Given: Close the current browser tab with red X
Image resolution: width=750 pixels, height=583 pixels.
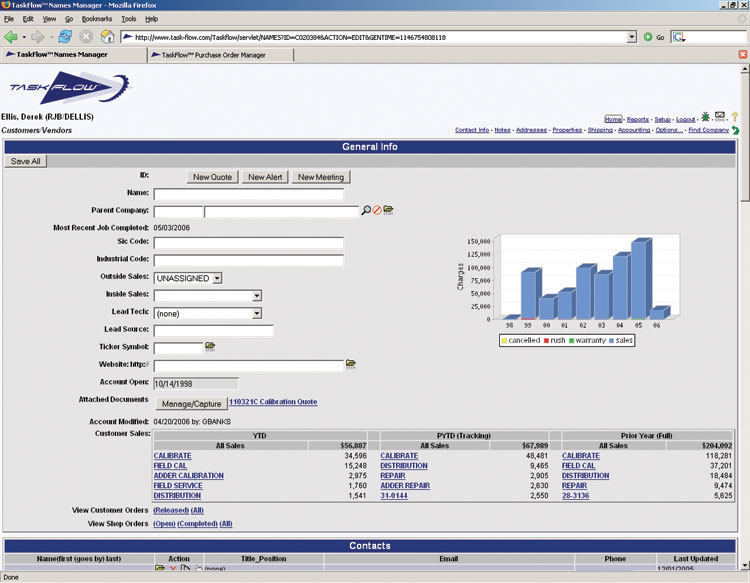Looking at the screenshot, I should click(x=743, y=55).
